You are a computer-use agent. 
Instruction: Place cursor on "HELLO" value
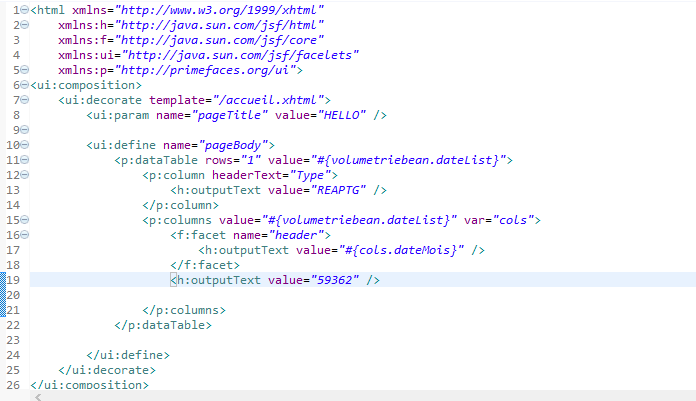[341, 115]
